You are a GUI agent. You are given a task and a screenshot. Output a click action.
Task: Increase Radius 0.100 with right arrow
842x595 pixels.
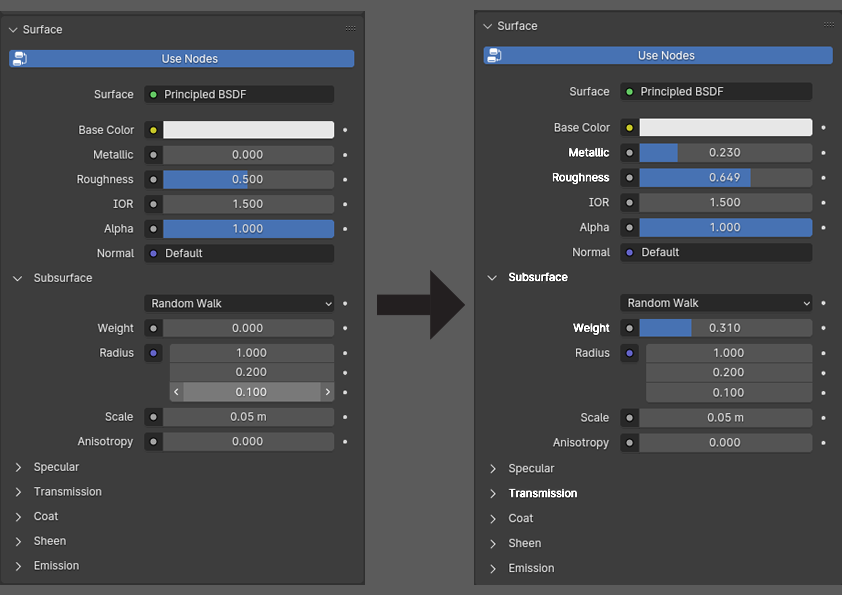click(x=328, y=392)
